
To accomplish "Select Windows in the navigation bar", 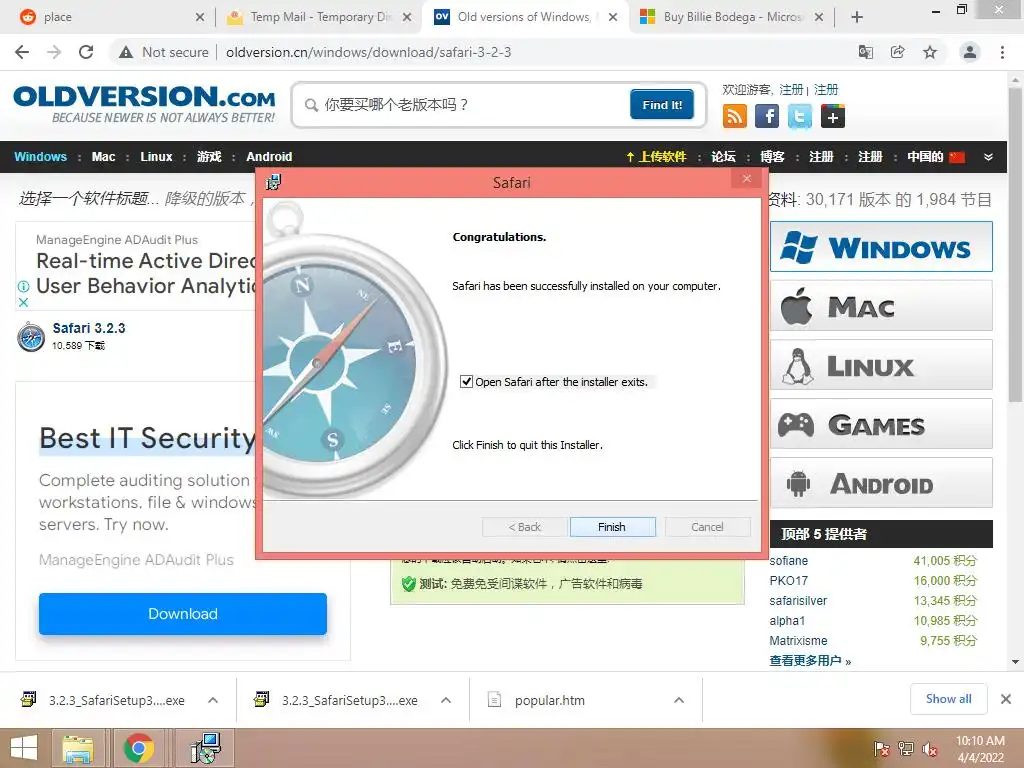I will tap(40, 157).
